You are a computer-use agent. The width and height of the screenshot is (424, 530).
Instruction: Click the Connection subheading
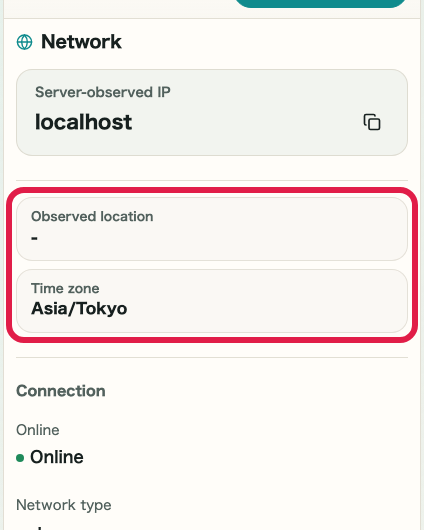coord(61,391)
